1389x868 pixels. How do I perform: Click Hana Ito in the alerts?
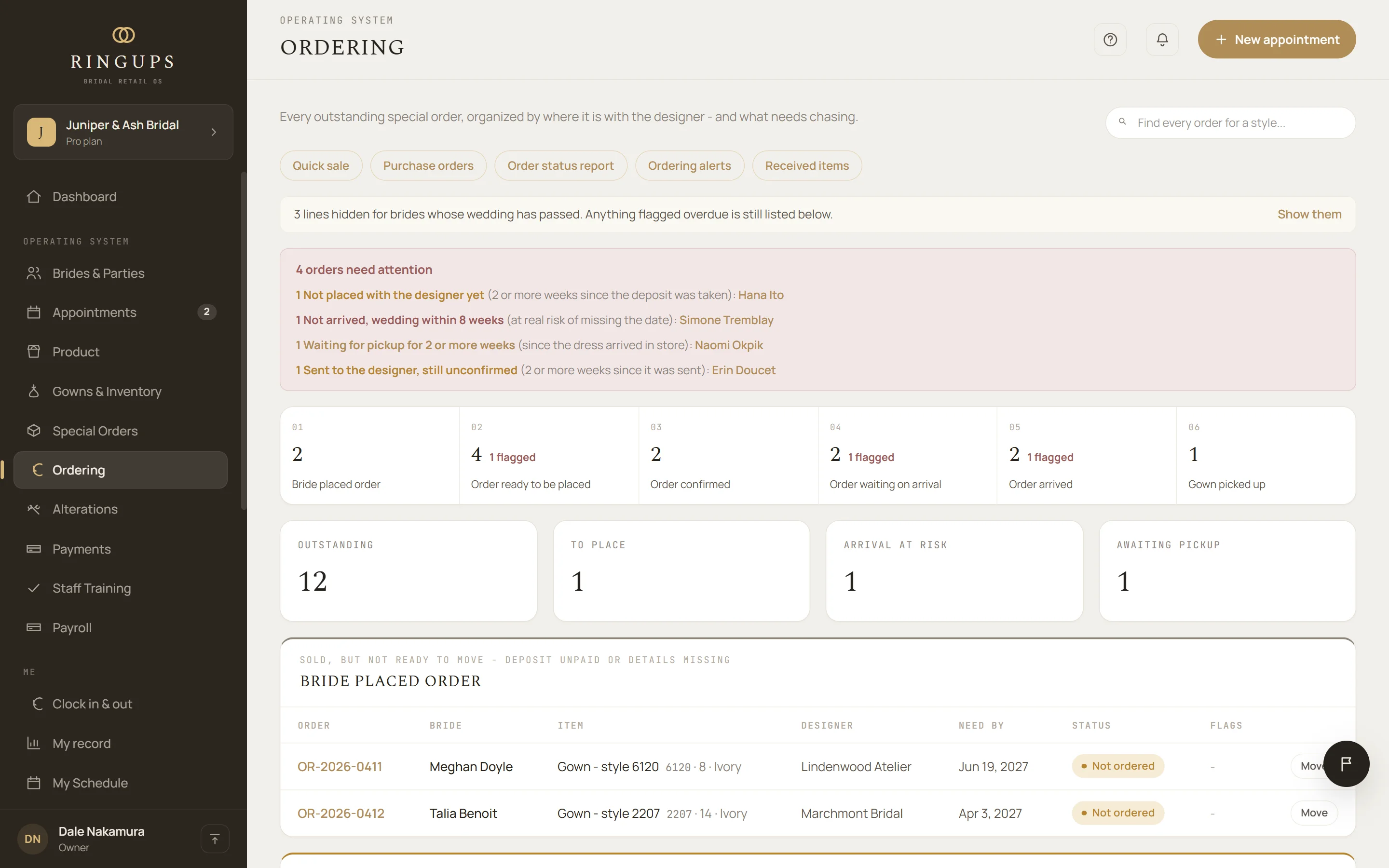761,295
